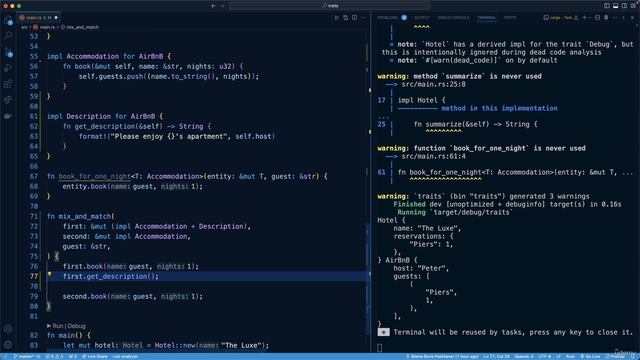Open the Manage gear icon

pos(8,344)
